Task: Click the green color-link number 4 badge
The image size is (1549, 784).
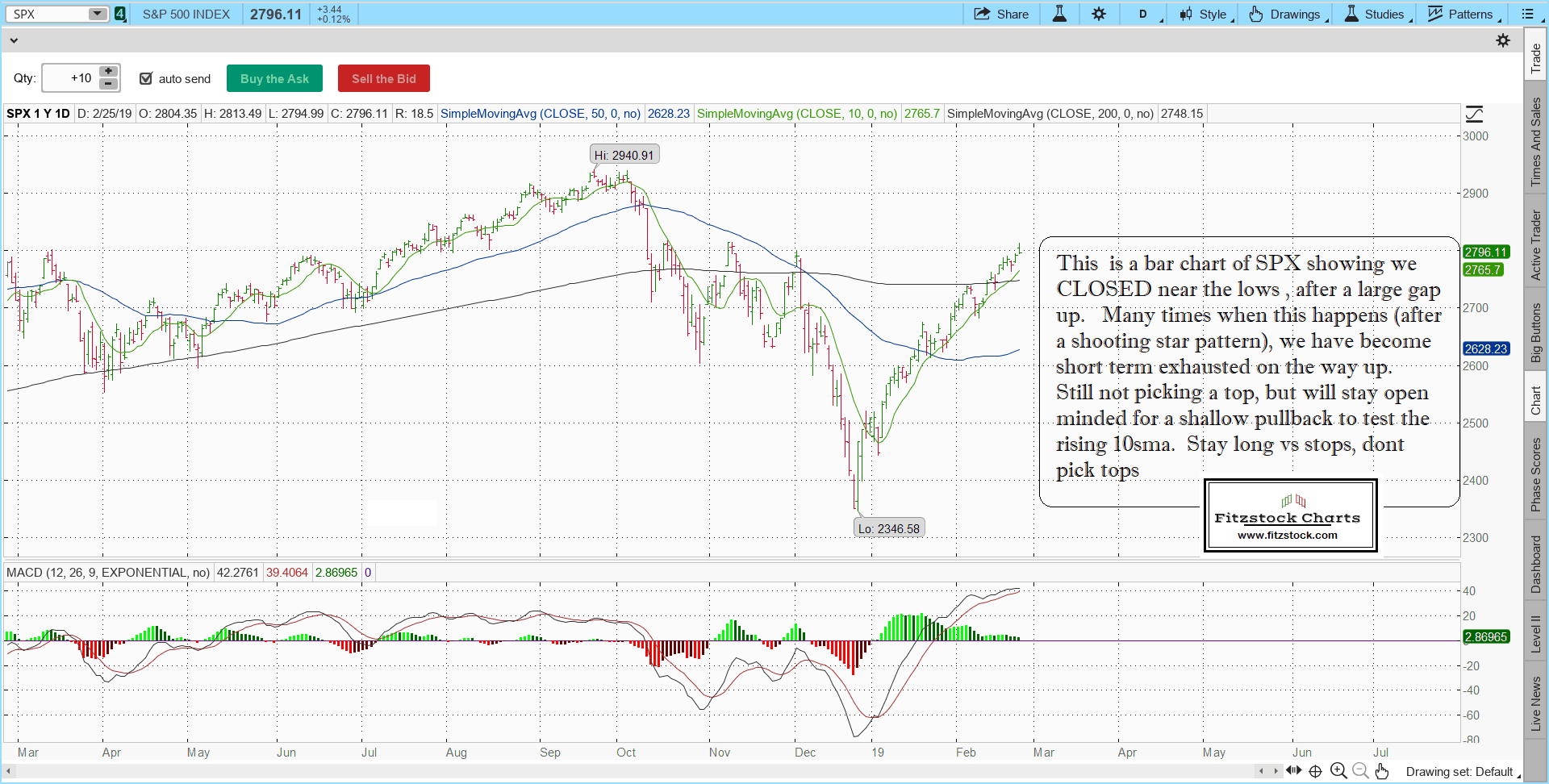Action: (120, 14)
